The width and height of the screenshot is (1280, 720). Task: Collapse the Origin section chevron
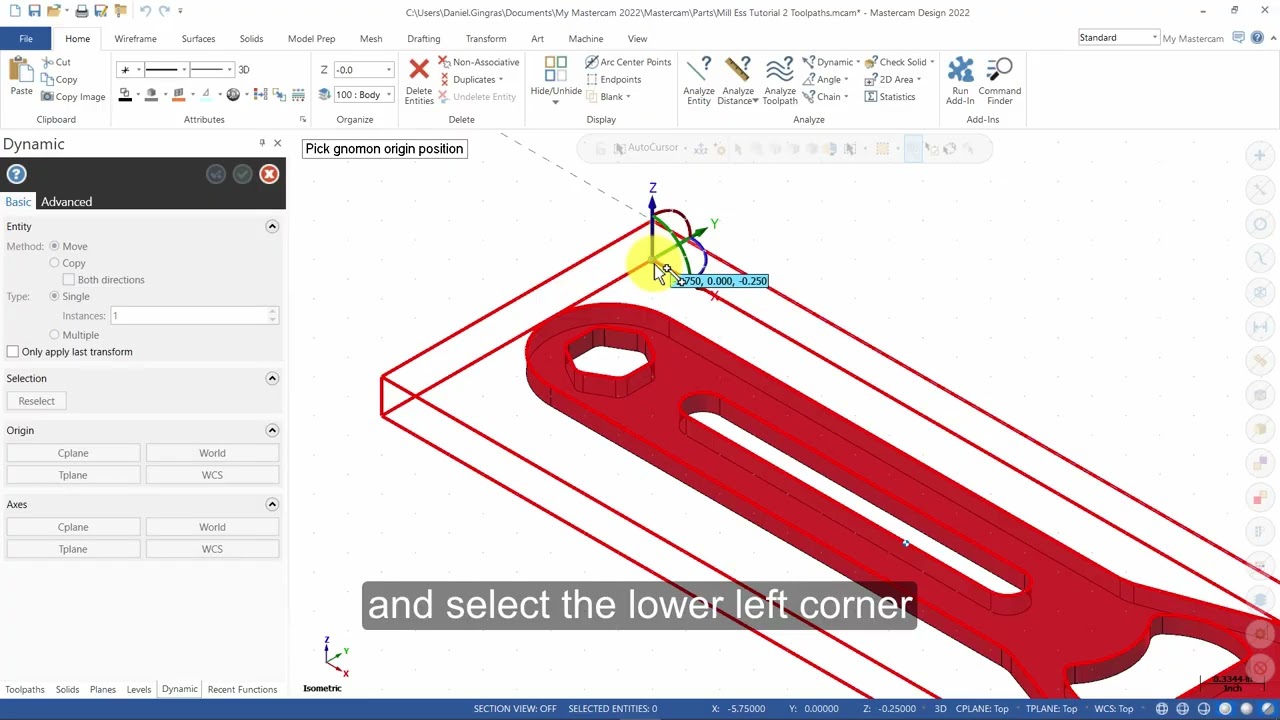pyautogui.click(x=272, y=430)
